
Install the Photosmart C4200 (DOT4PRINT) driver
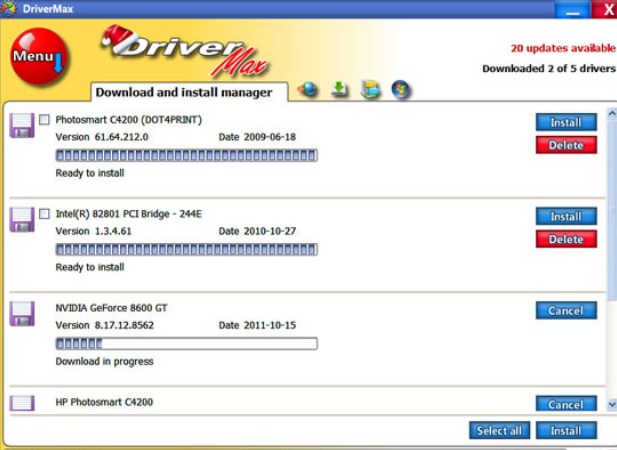(566, 122)
